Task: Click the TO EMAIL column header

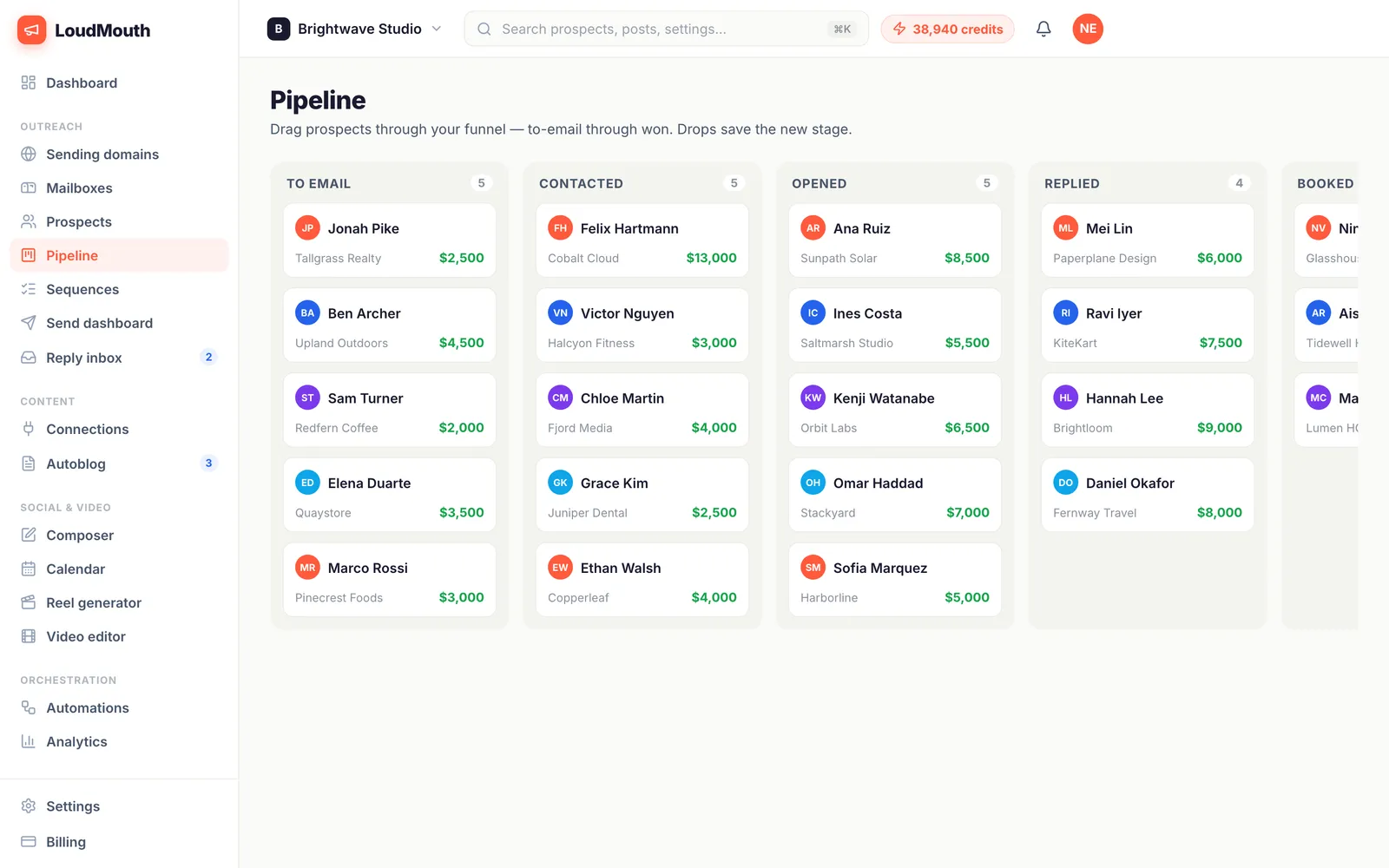Action: coord(319,183)
